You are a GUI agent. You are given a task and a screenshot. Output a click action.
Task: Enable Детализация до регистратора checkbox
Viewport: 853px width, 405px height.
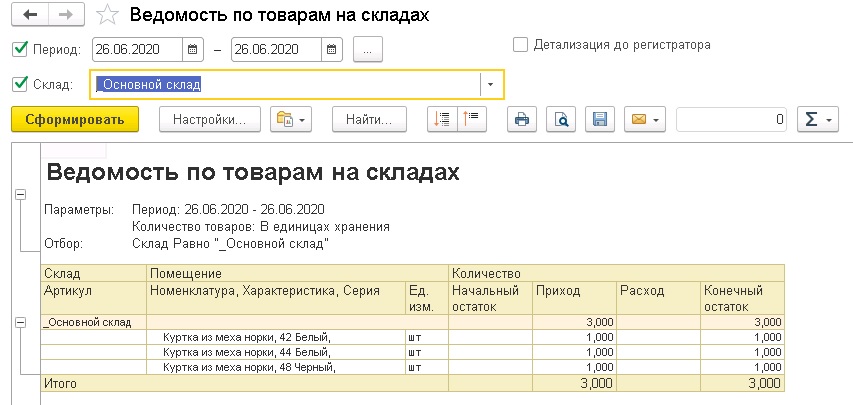(520, 45)
